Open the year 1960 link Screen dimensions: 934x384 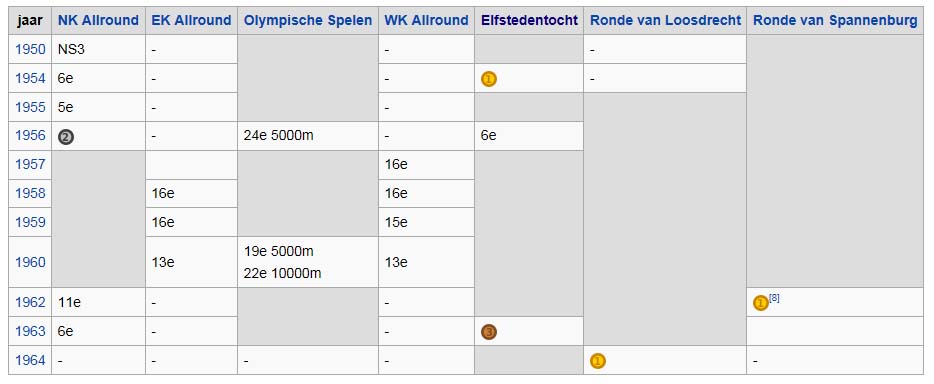(x=30, y=262)
